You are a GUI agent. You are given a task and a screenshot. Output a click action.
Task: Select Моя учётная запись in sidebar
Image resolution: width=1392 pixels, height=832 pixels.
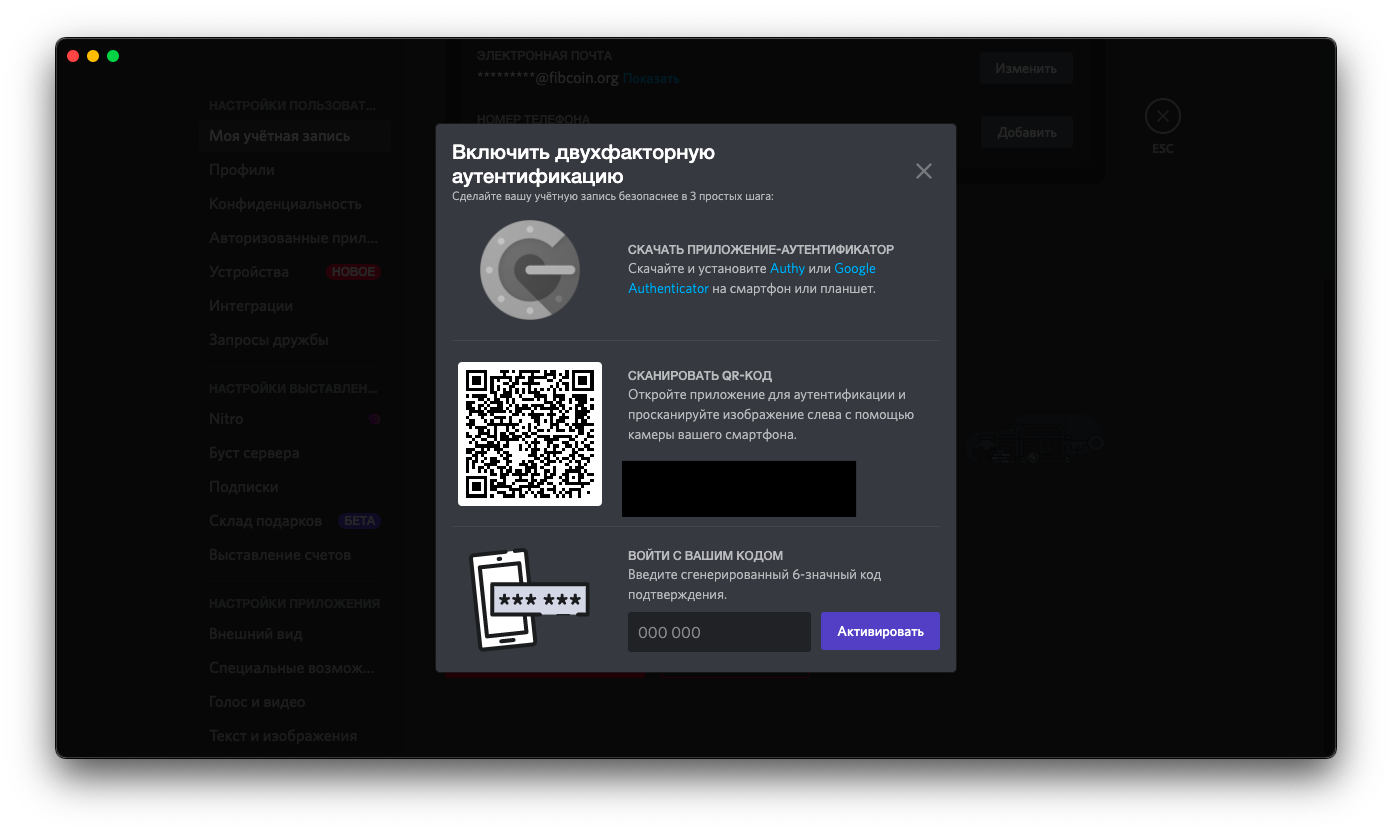coord(294,136)
